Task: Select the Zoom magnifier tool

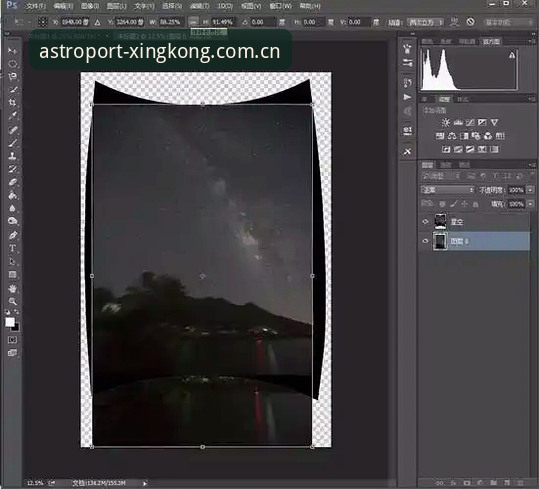Action: point(13,301)
